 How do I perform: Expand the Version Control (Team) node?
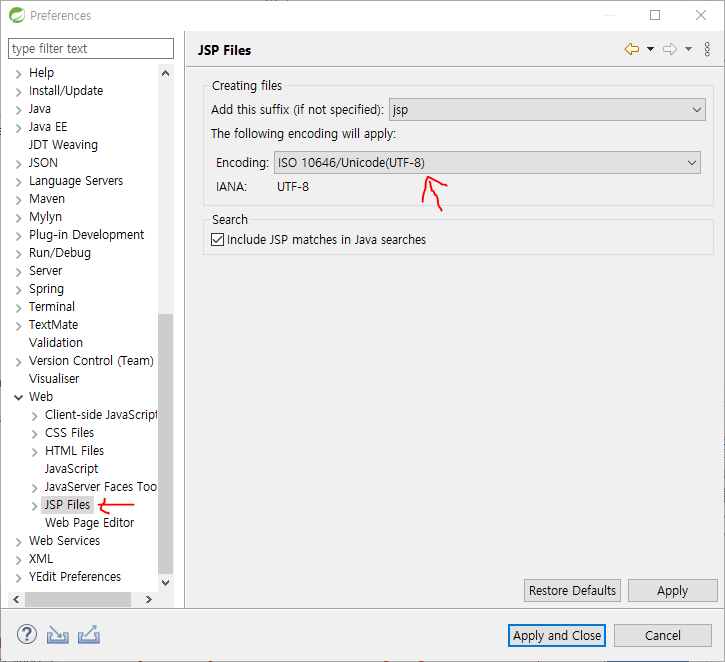coord(18,362)
